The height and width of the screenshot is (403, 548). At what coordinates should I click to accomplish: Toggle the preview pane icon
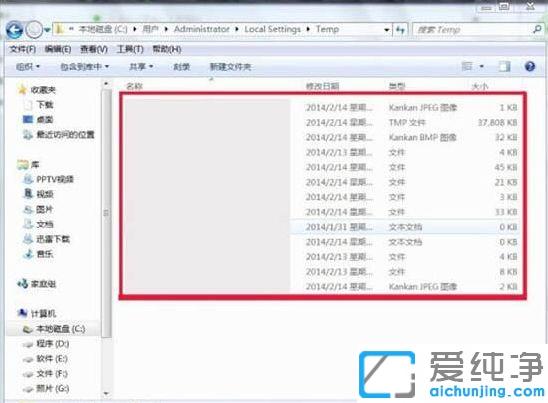click(504, 66)
